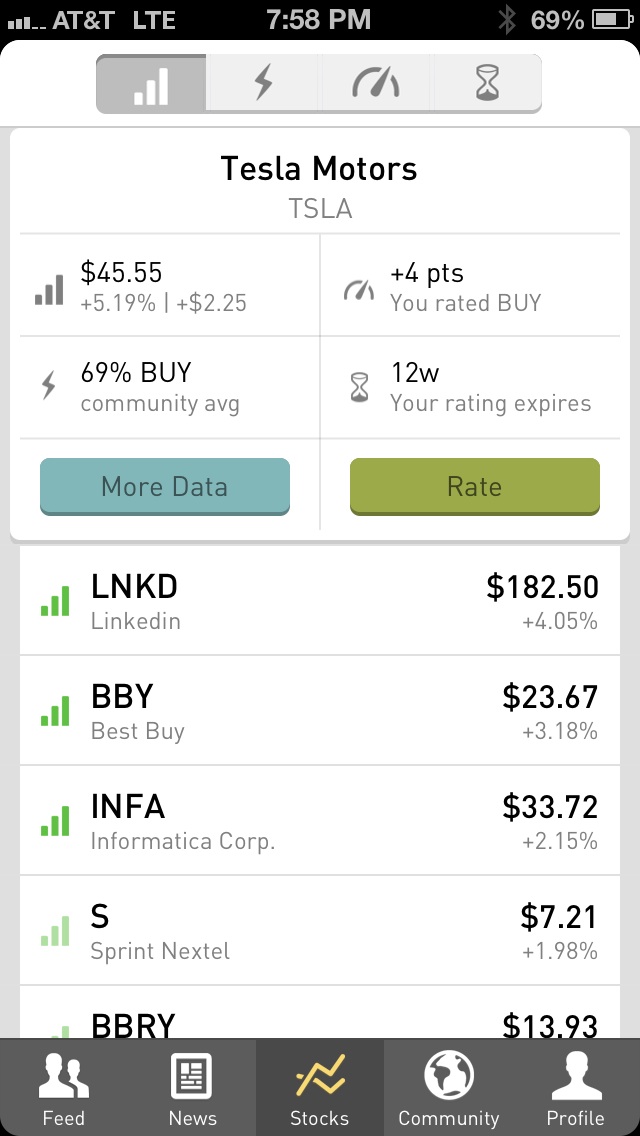Select the bar chart stats filter icon
This screenshot has width=640, height=1136.
150,84
